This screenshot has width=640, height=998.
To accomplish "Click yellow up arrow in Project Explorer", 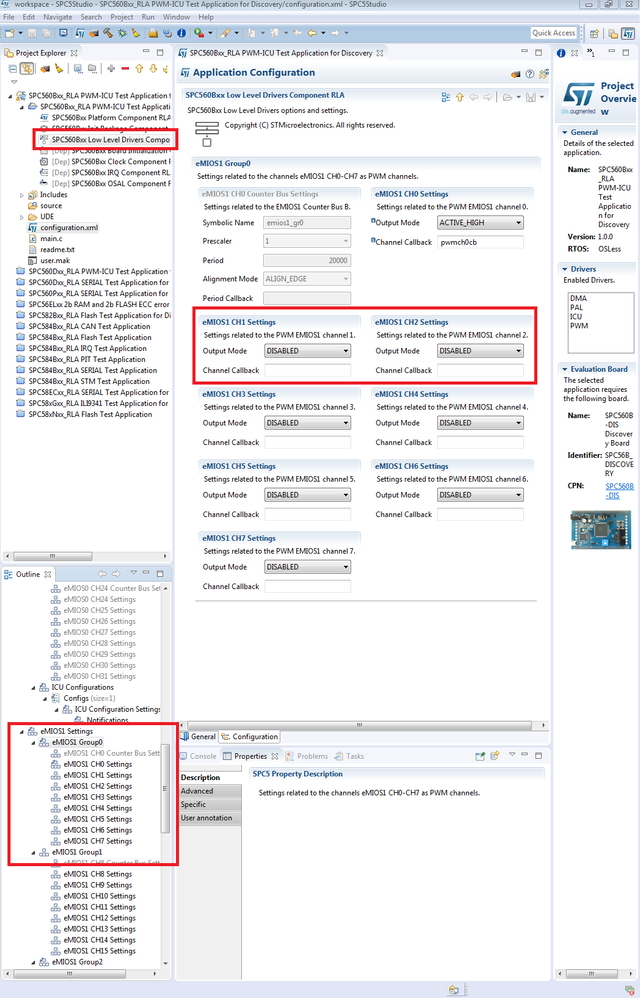I will click(139, 69).
